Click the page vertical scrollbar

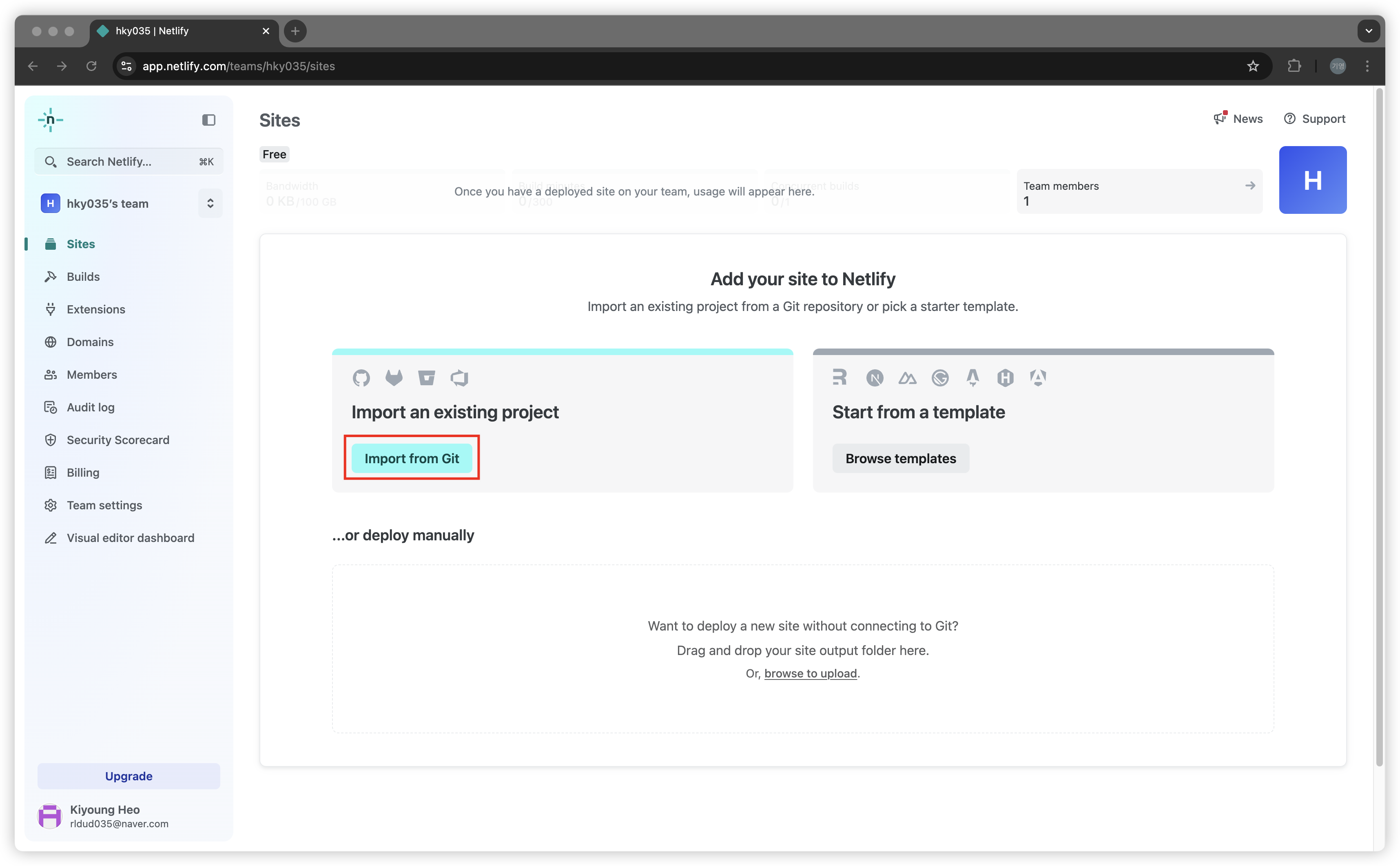[x=1379, y=427]
